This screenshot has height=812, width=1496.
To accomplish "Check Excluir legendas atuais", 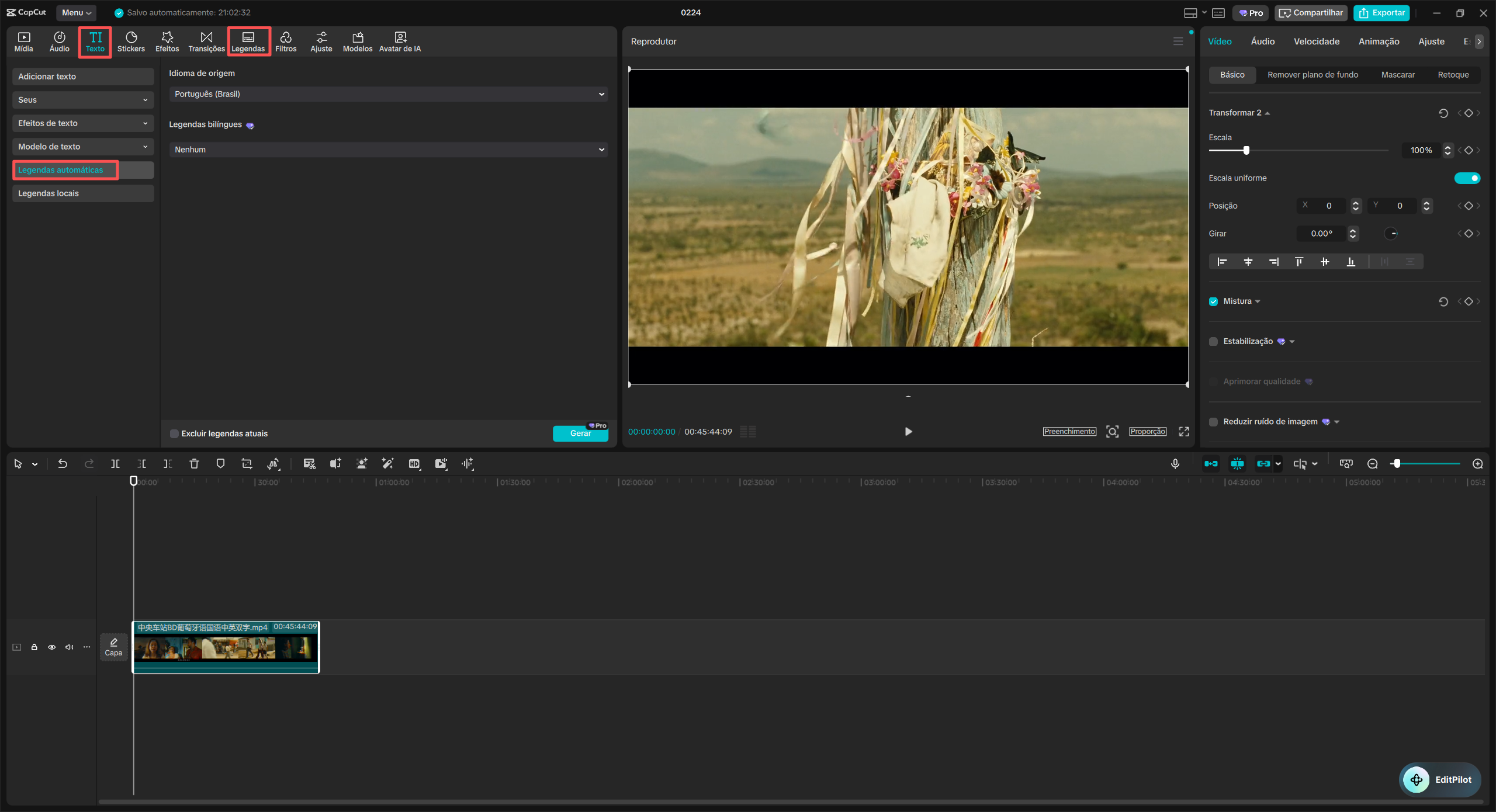I will click(174, 433).
